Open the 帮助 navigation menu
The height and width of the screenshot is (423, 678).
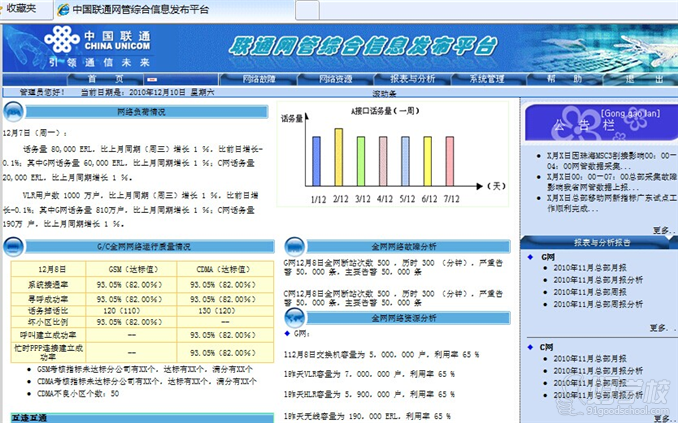(x=564, y=79)
